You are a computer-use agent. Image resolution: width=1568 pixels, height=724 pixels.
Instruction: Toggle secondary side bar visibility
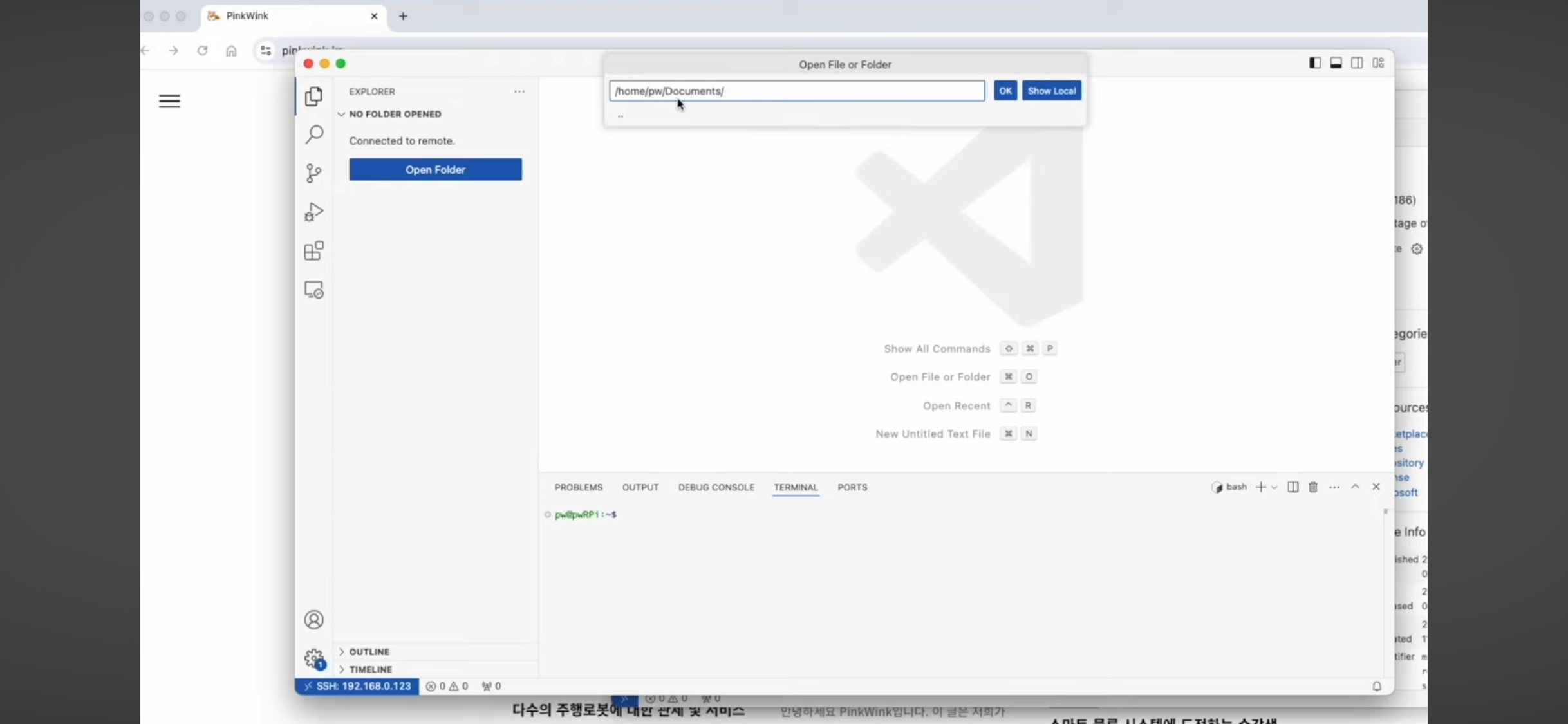pyautogui.click(x=1357, y=62)
